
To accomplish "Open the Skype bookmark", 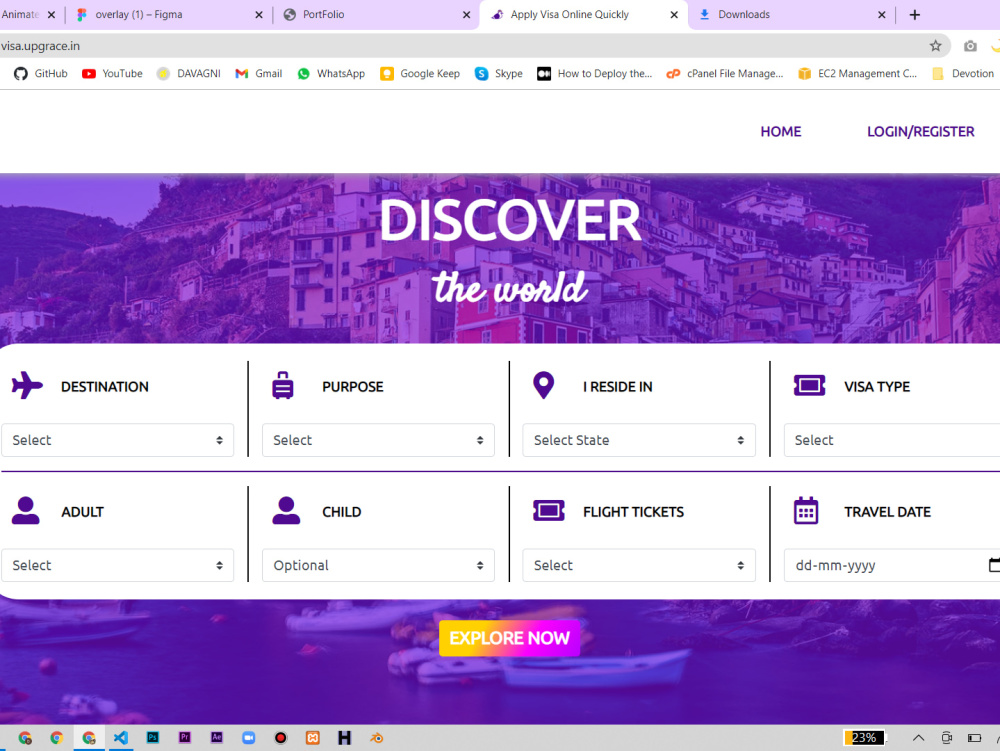I will (499, 73).
